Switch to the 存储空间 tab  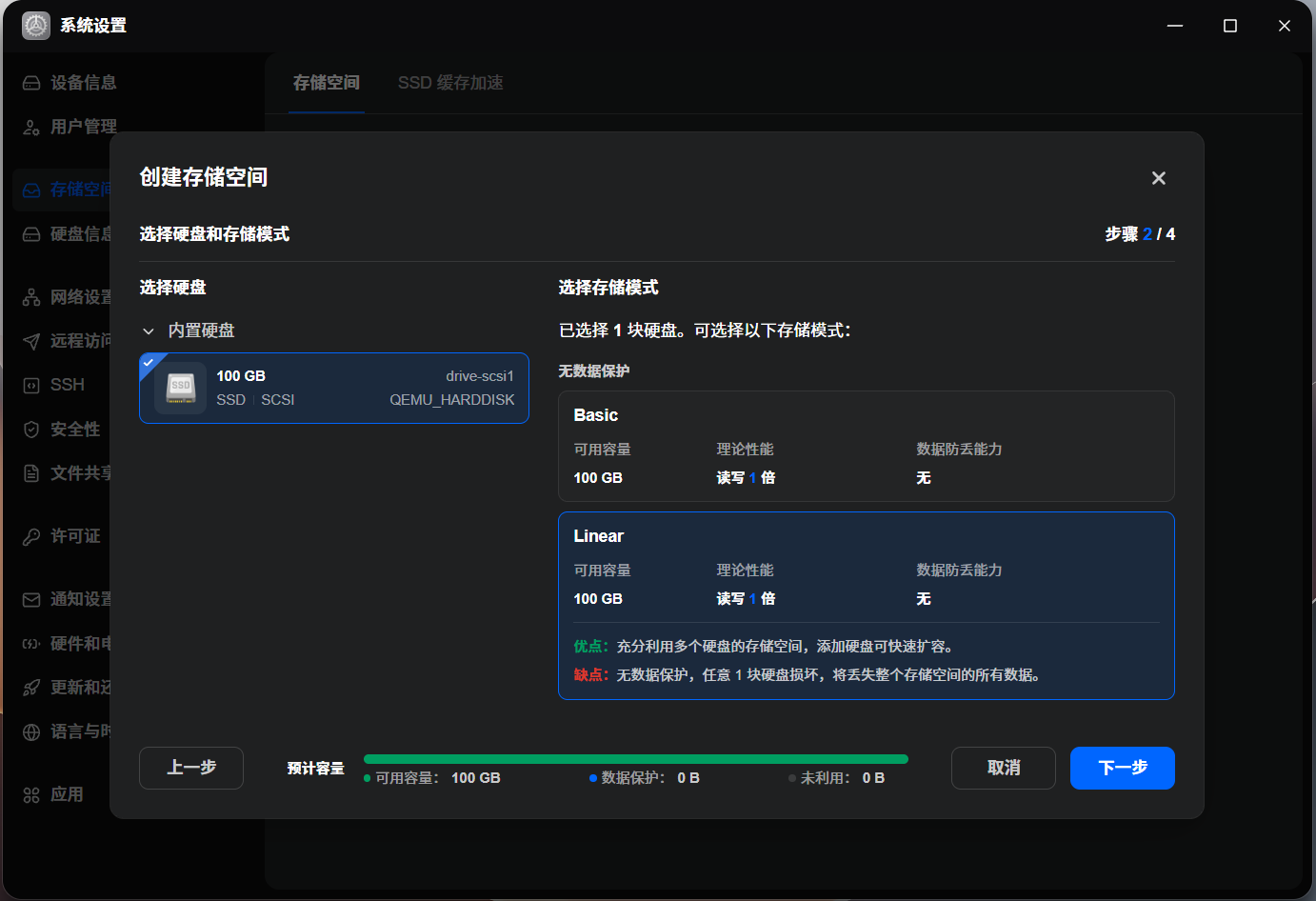[x=327, y=83]
